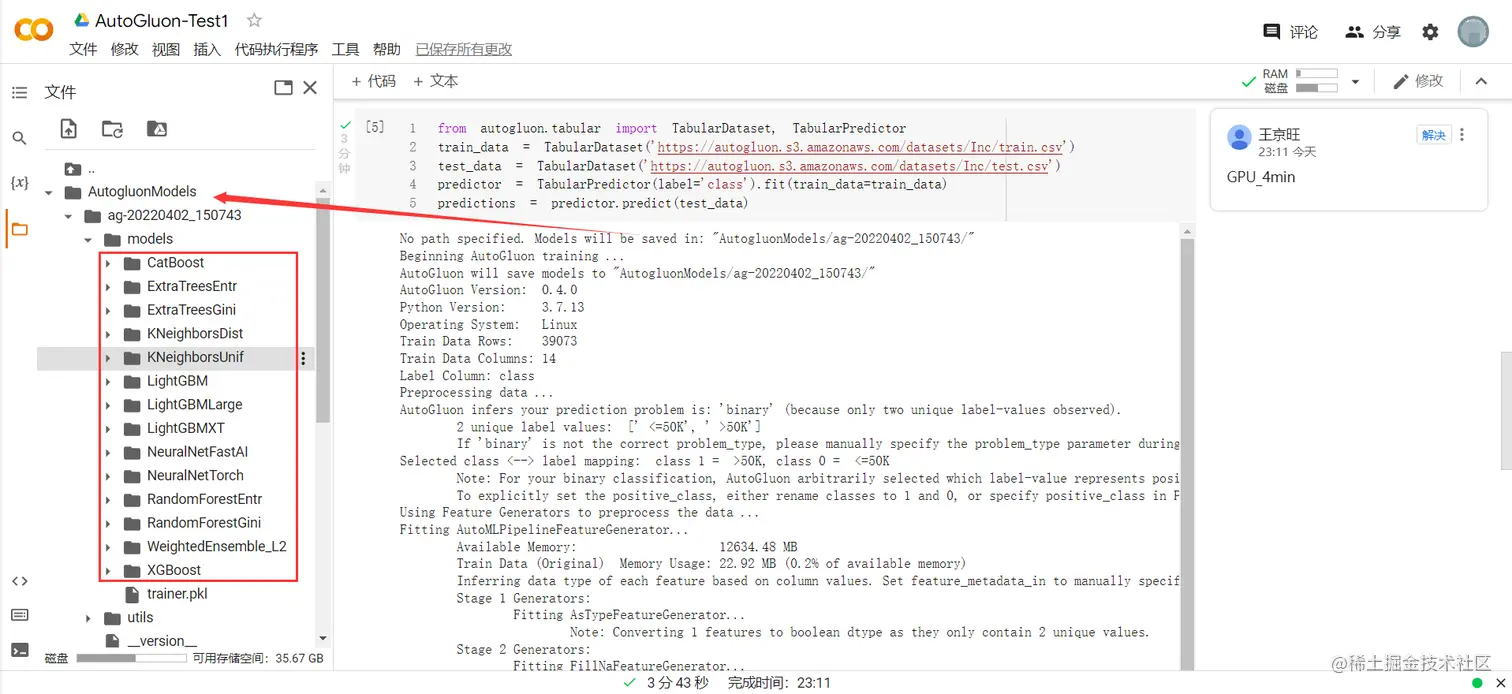
Task: Select the LightGBMXT folder
Action: [x=185, y=428]
